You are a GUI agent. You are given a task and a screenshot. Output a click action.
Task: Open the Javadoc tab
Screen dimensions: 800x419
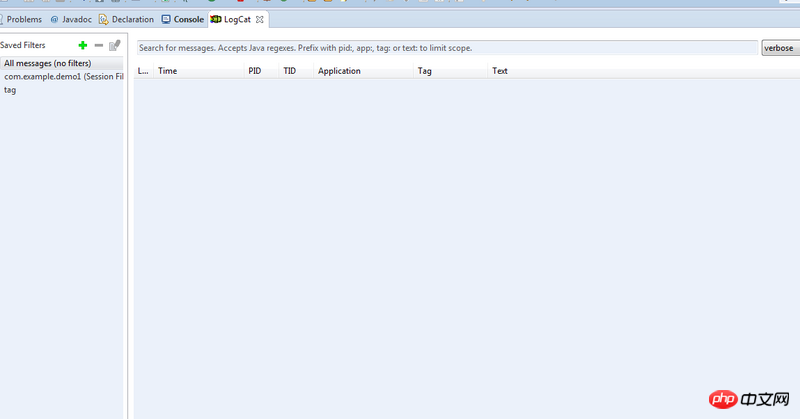71,19
